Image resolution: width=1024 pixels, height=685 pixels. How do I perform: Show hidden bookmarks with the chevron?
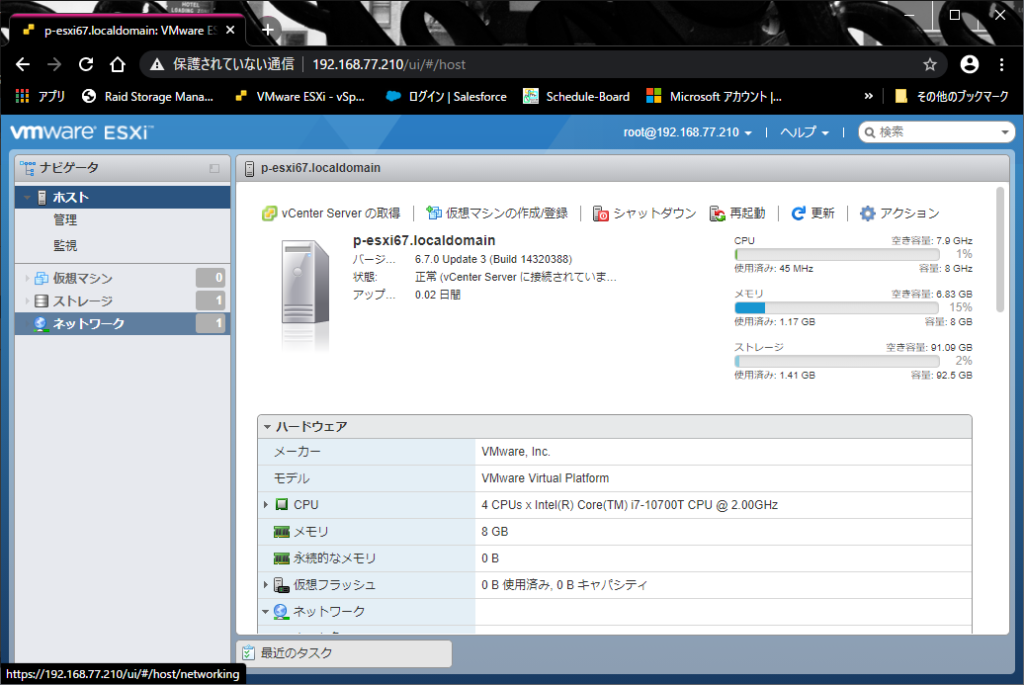tap(869, 96)
